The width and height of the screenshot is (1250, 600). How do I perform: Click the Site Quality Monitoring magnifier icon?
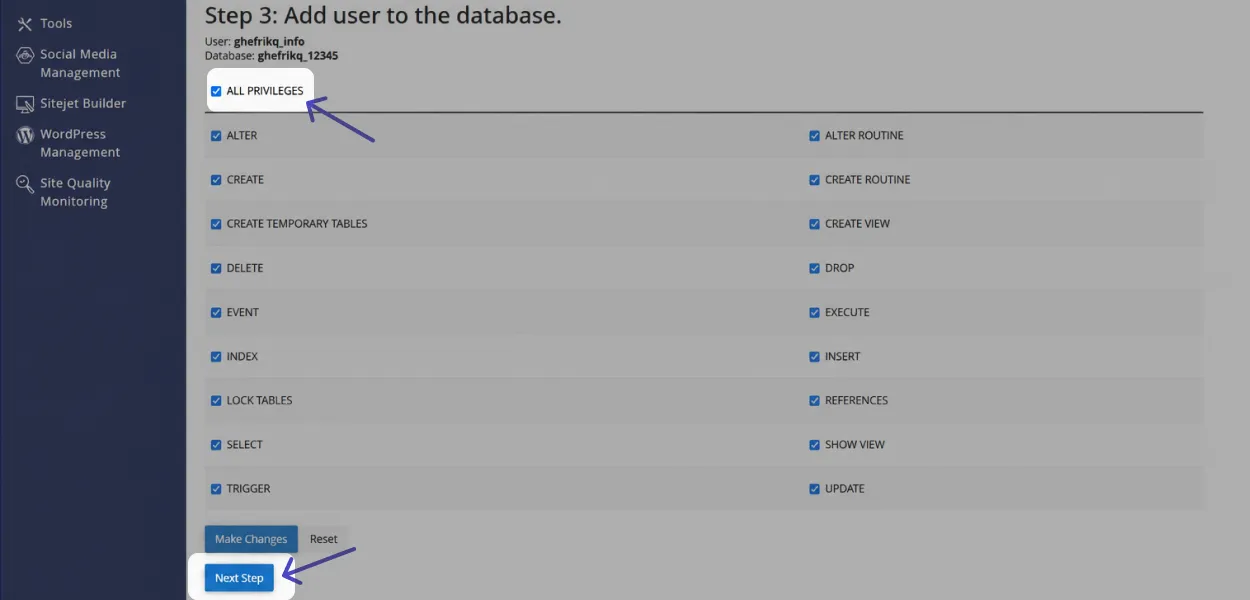[25, 184]
